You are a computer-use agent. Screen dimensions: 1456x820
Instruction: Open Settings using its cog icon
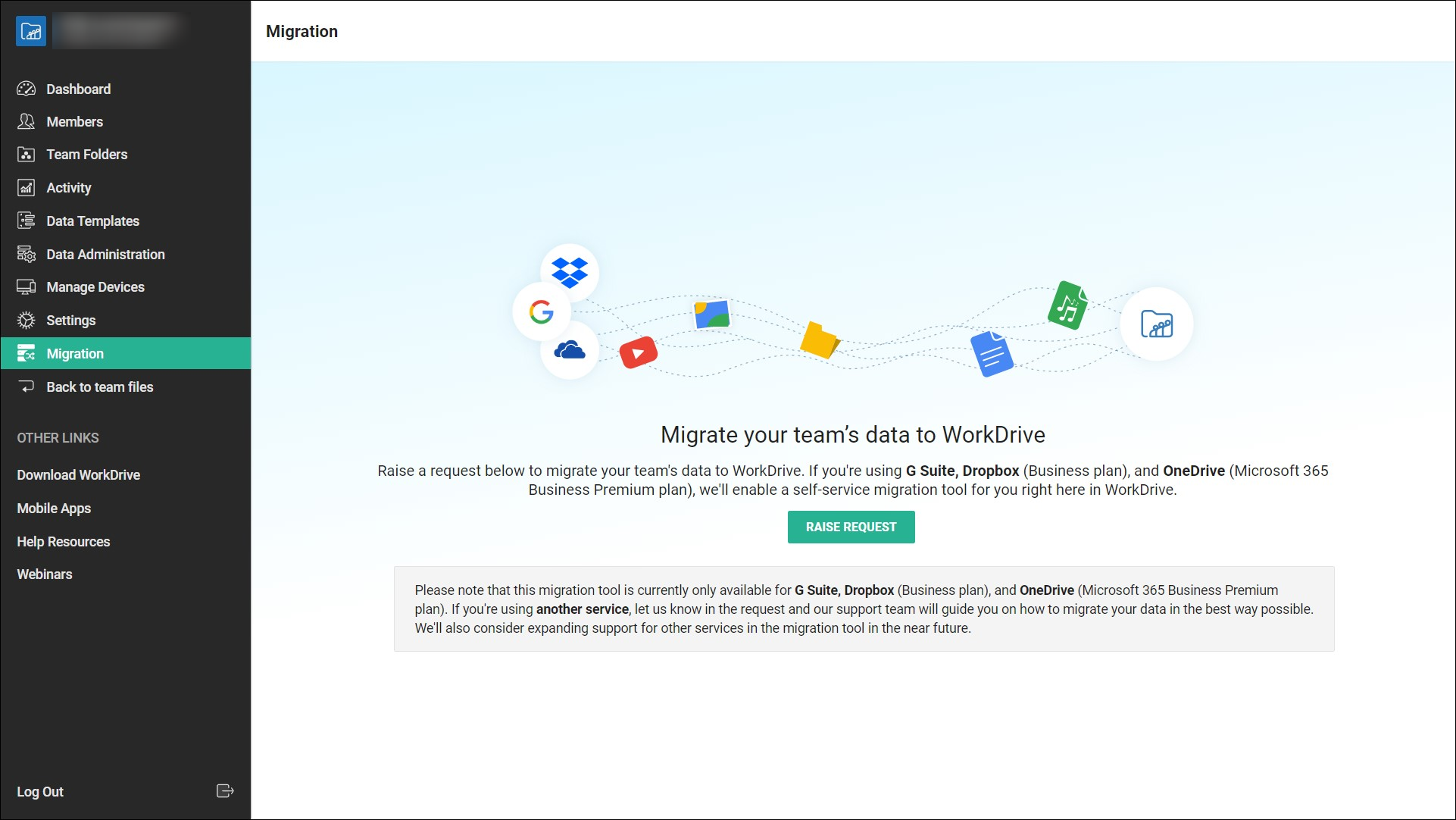[26, 320]
